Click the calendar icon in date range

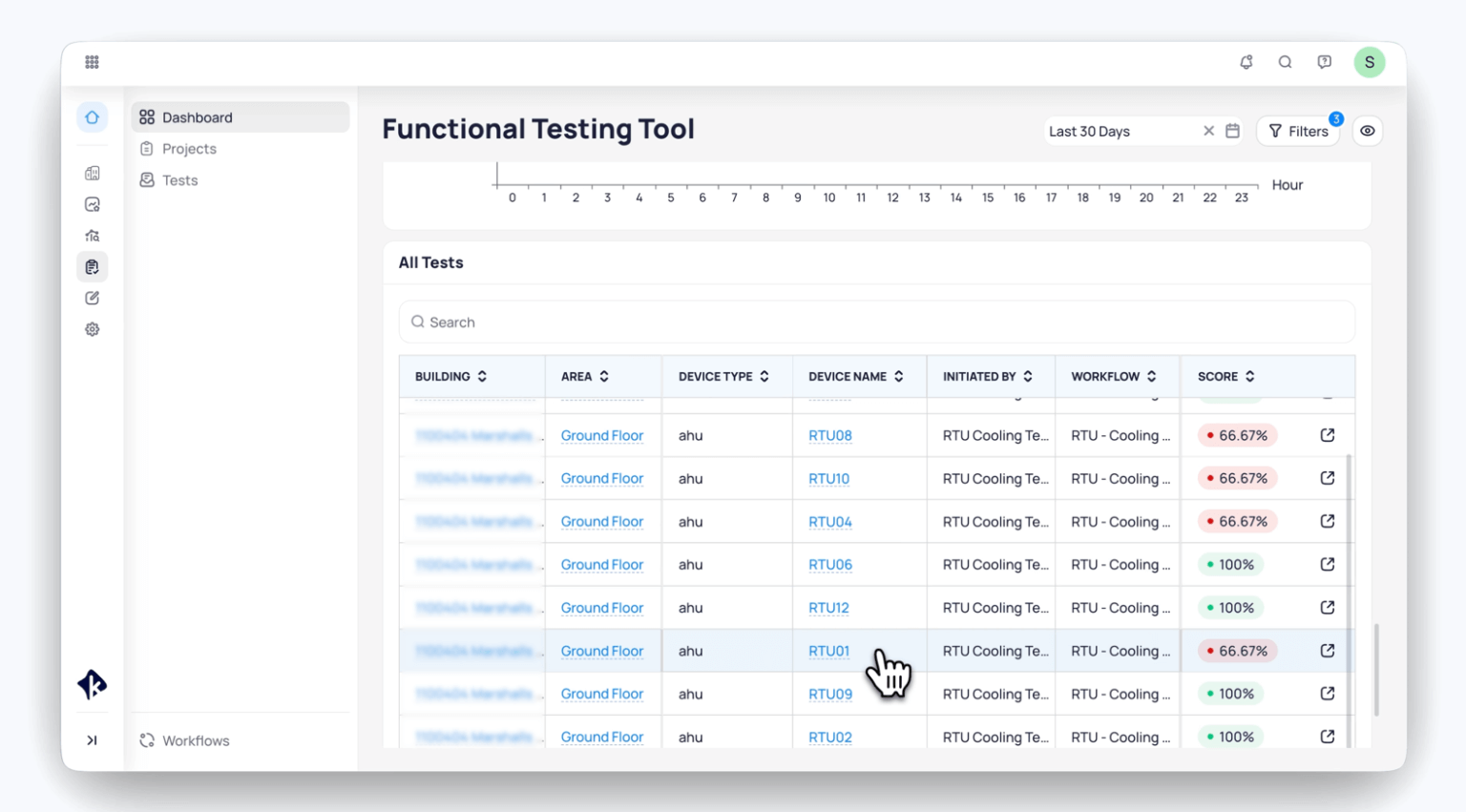(x=1232, y=131)
